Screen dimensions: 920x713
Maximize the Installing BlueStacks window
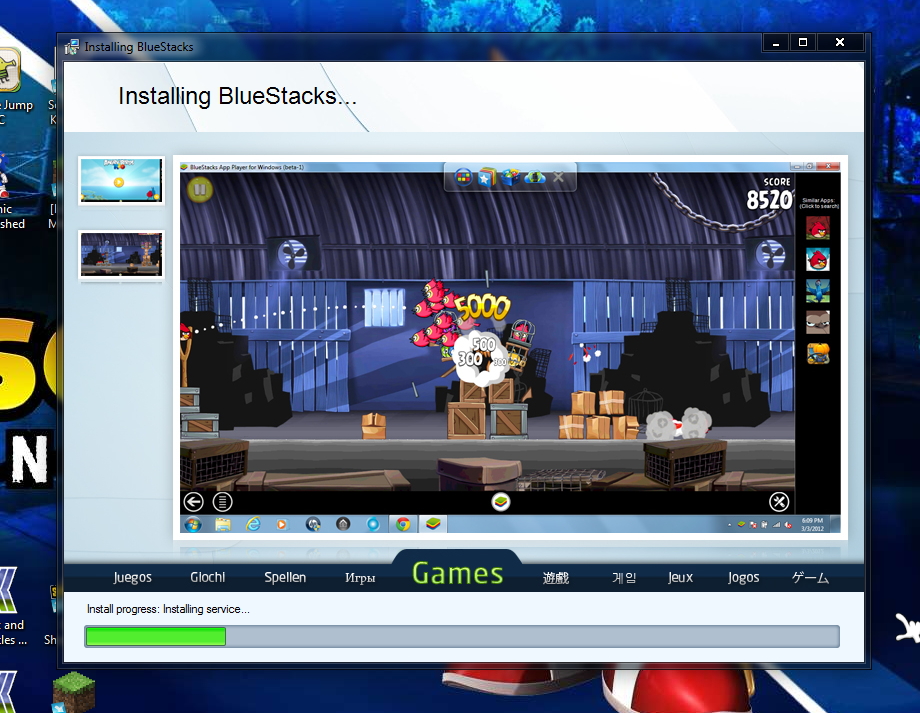(x=803, y=43)
